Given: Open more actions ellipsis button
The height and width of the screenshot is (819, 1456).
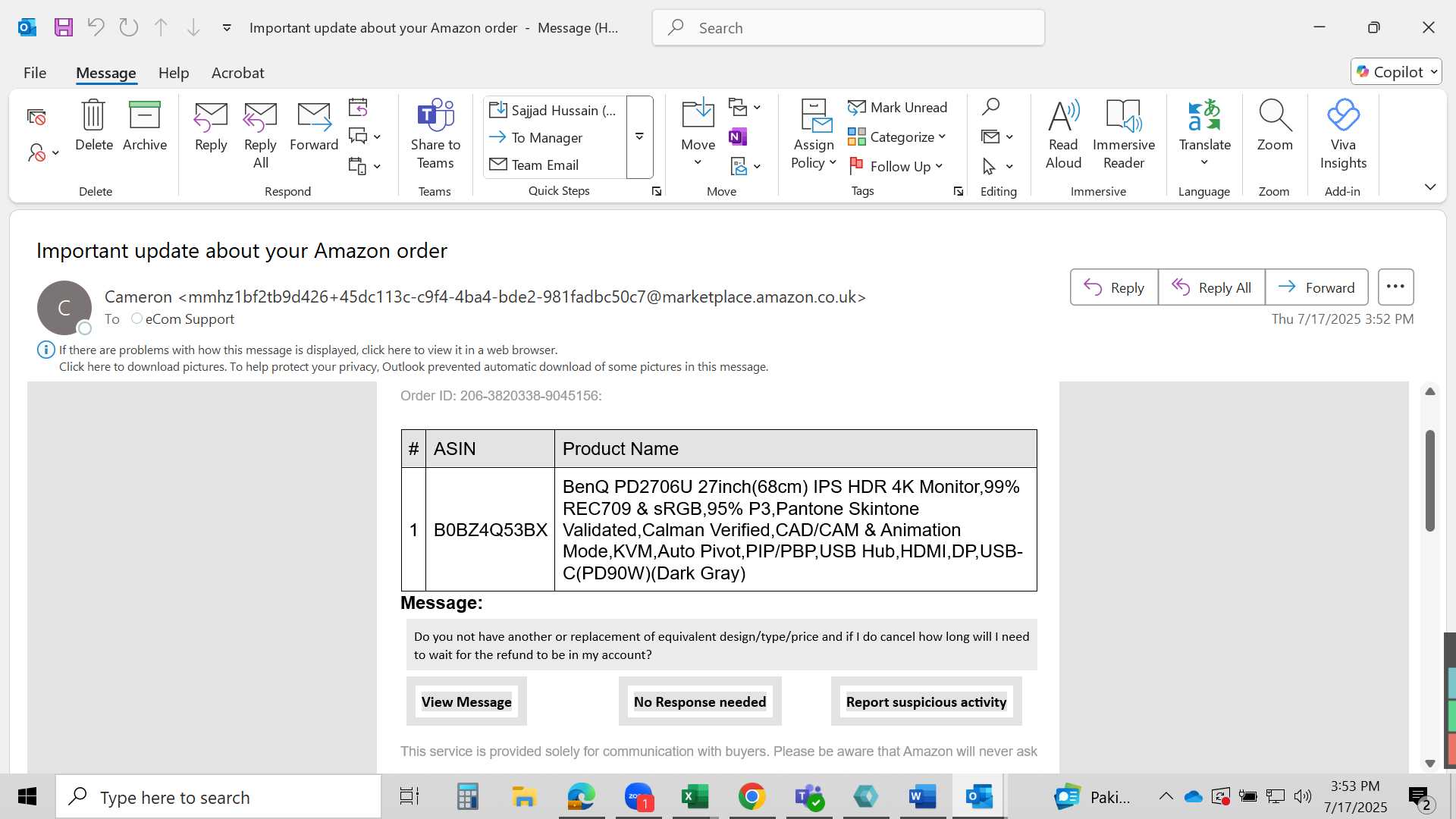Looking at the screenshot, I should 1395,287.
